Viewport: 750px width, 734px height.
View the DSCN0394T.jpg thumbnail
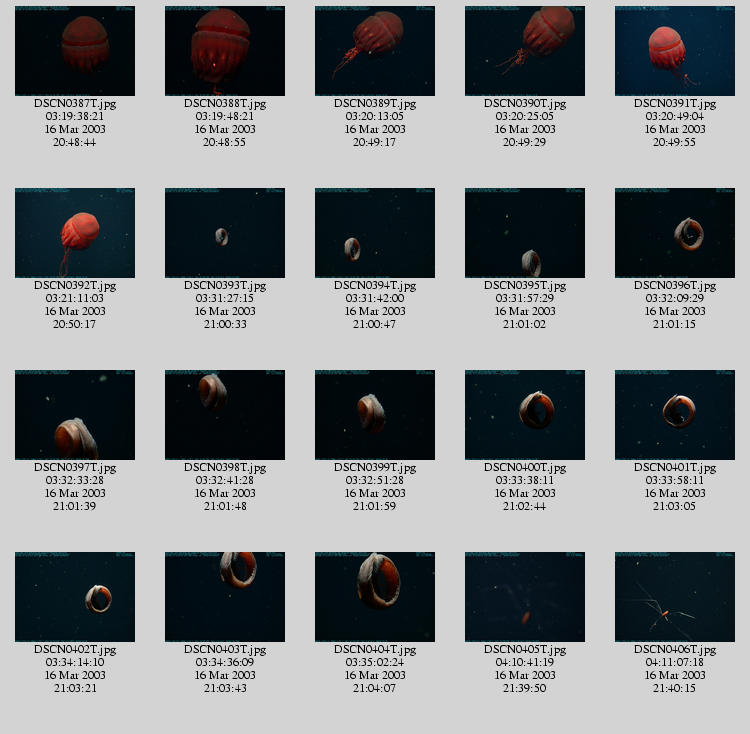375,233
